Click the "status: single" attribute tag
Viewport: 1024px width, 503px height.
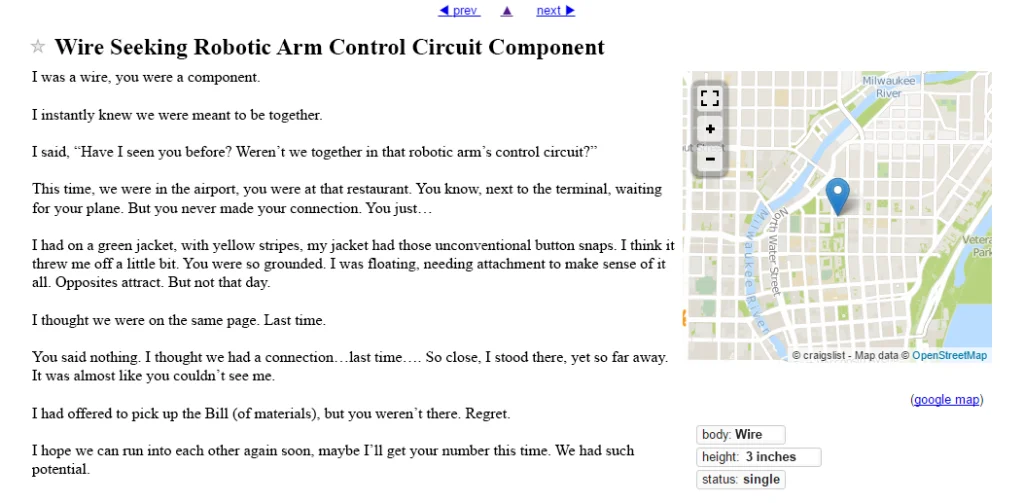point(741,480)
